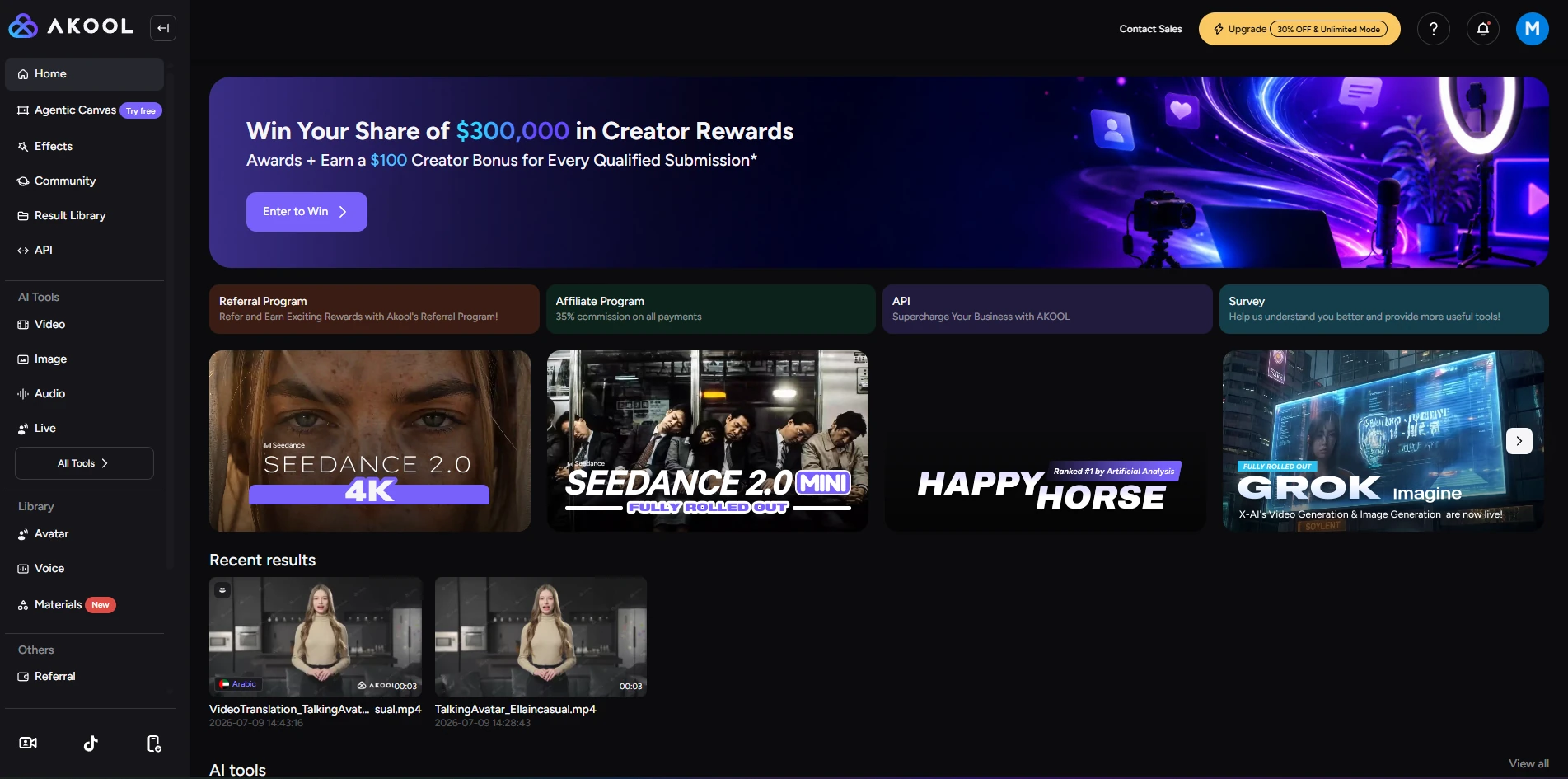Open the user profile avatar M

tap(1533, 29)
